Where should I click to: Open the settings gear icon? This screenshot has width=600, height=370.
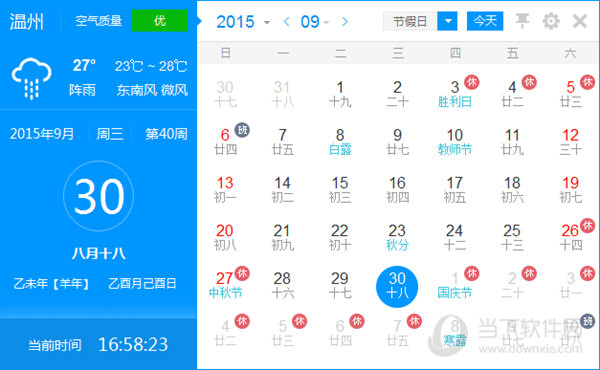coord(551,21)
